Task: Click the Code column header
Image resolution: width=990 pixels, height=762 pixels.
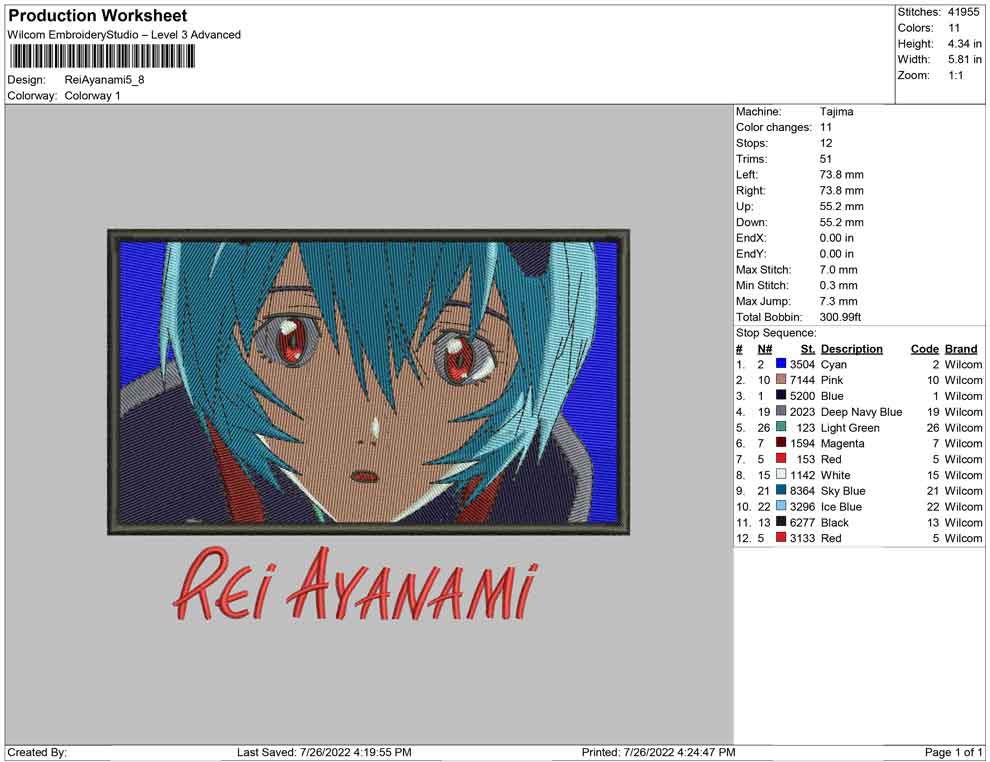Action: point(924,349)
